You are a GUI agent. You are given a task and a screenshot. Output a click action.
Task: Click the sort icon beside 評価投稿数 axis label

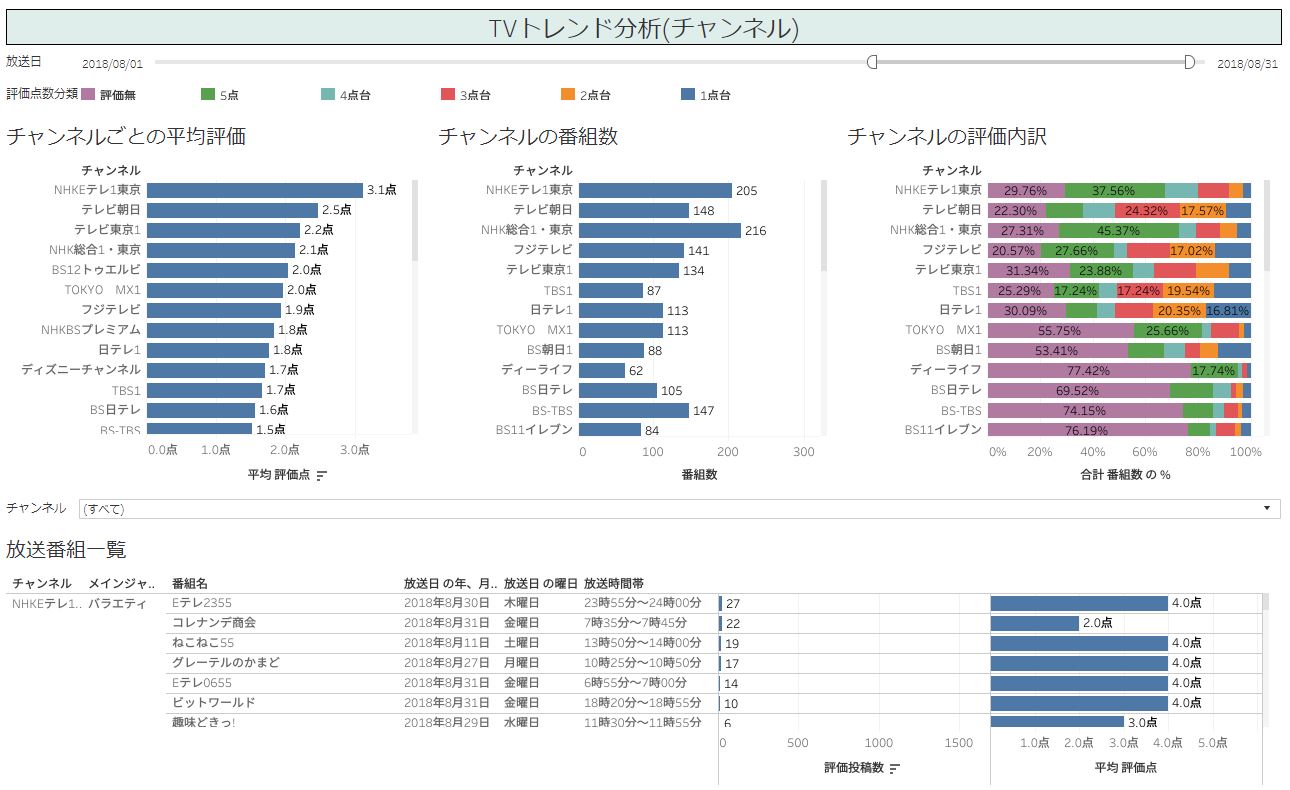click(895, 768)
